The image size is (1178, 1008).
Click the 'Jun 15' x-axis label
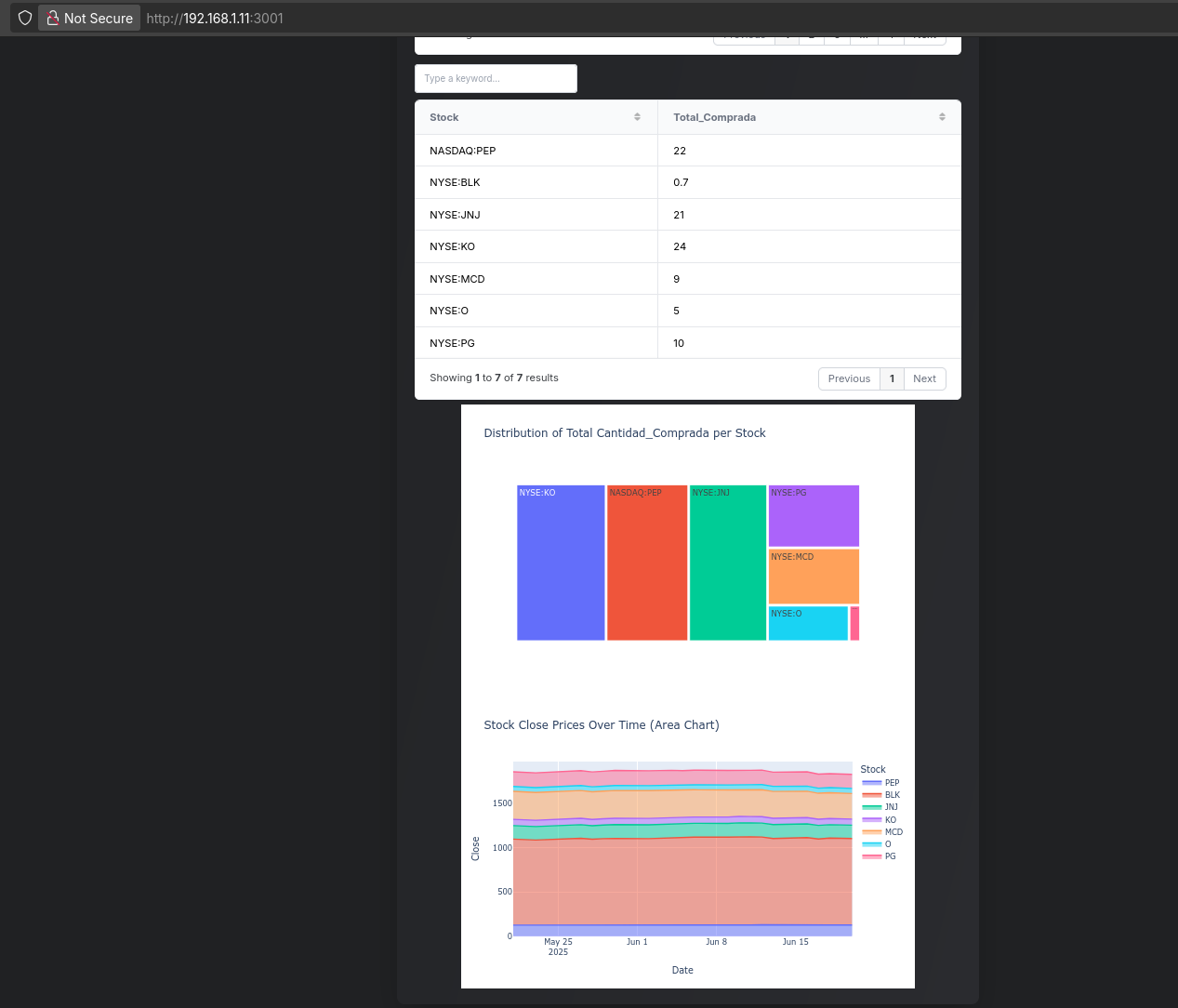795,942
